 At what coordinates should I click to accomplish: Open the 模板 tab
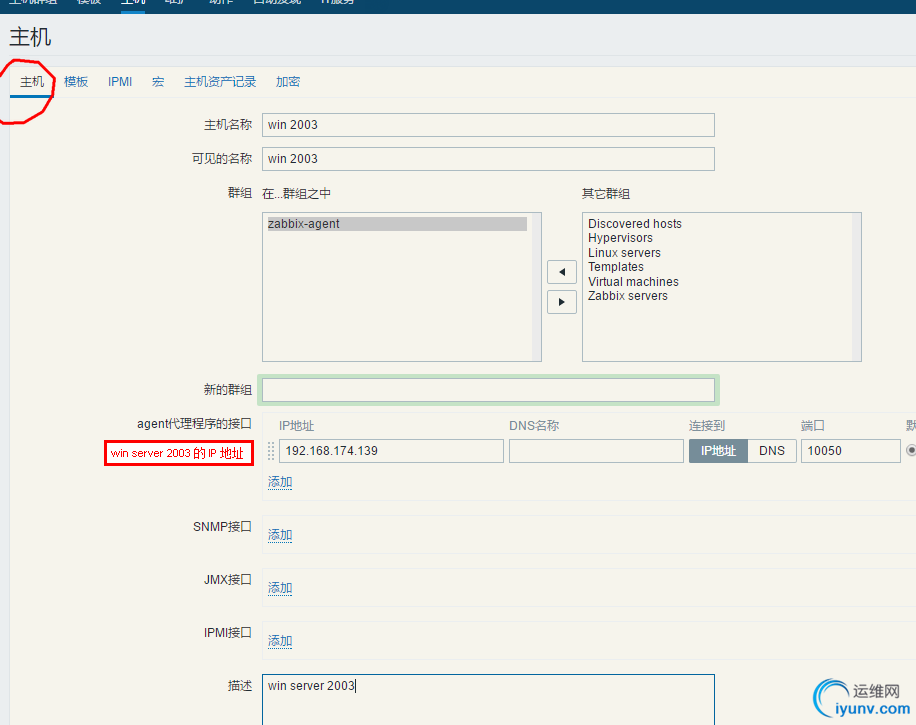[x=76, y=82]
